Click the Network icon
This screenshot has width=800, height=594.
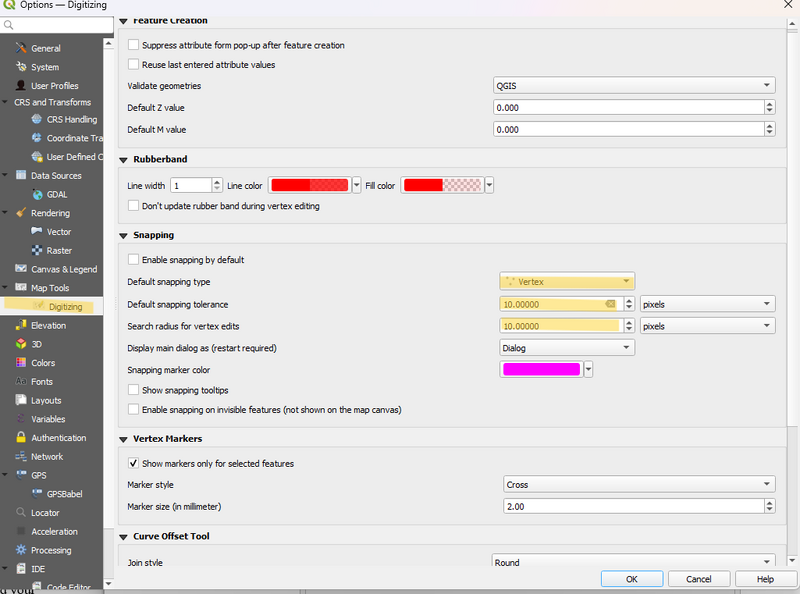pyautogui.click(x=21, y=456)
